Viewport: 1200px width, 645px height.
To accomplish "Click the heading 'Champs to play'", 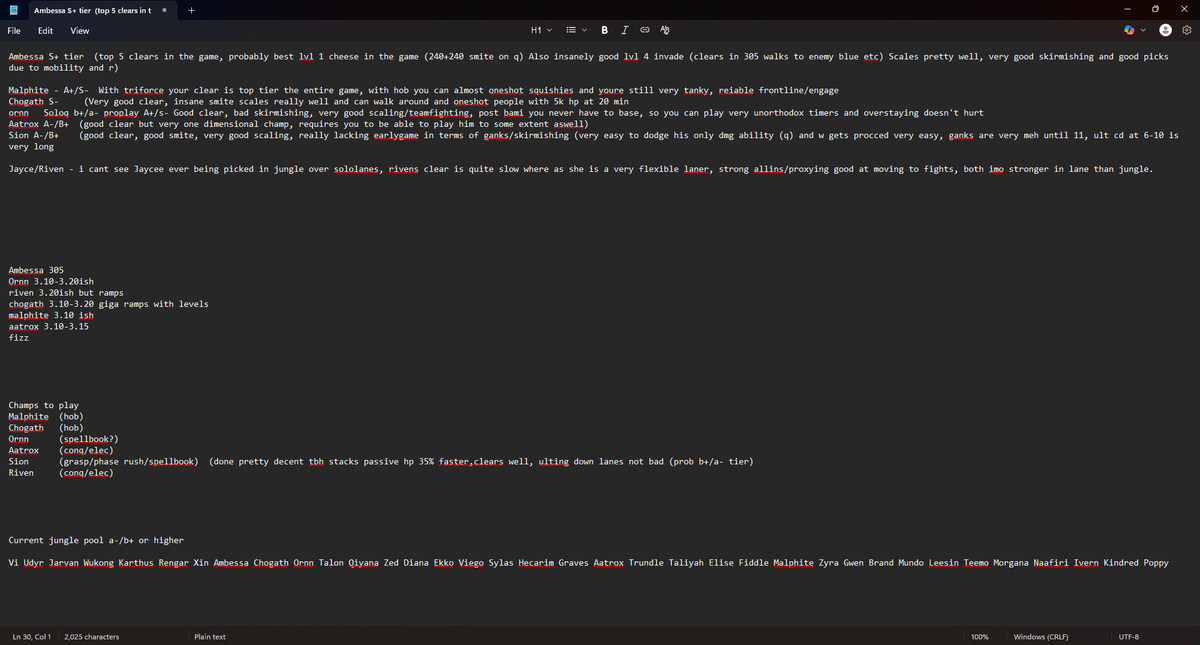I will click(x=43, y=405).
